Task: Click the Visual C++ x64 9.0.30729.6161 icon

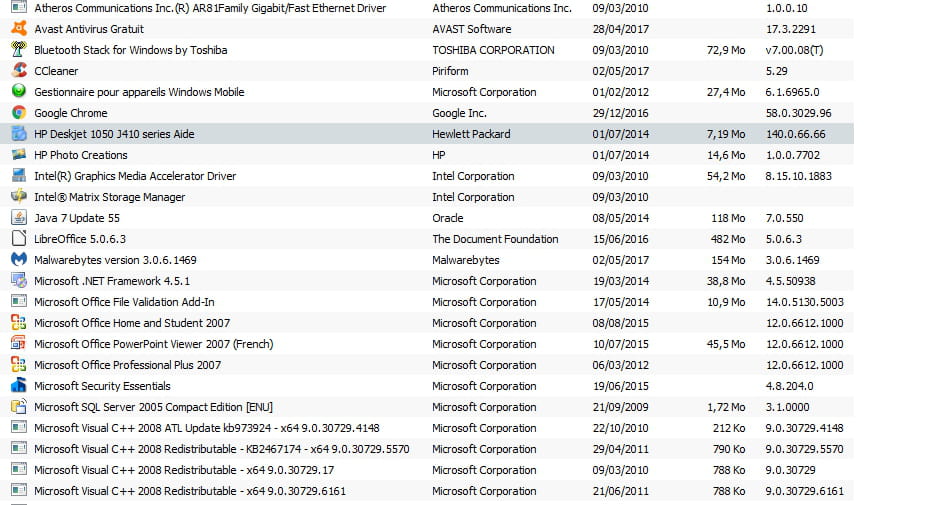Action: point(19,490)
